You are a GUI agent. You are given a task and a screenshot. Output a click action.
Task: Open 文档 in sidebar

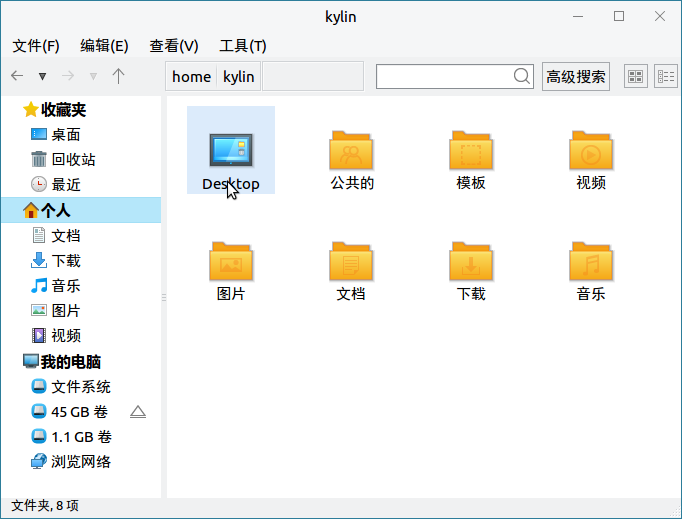tap(55, 235)
